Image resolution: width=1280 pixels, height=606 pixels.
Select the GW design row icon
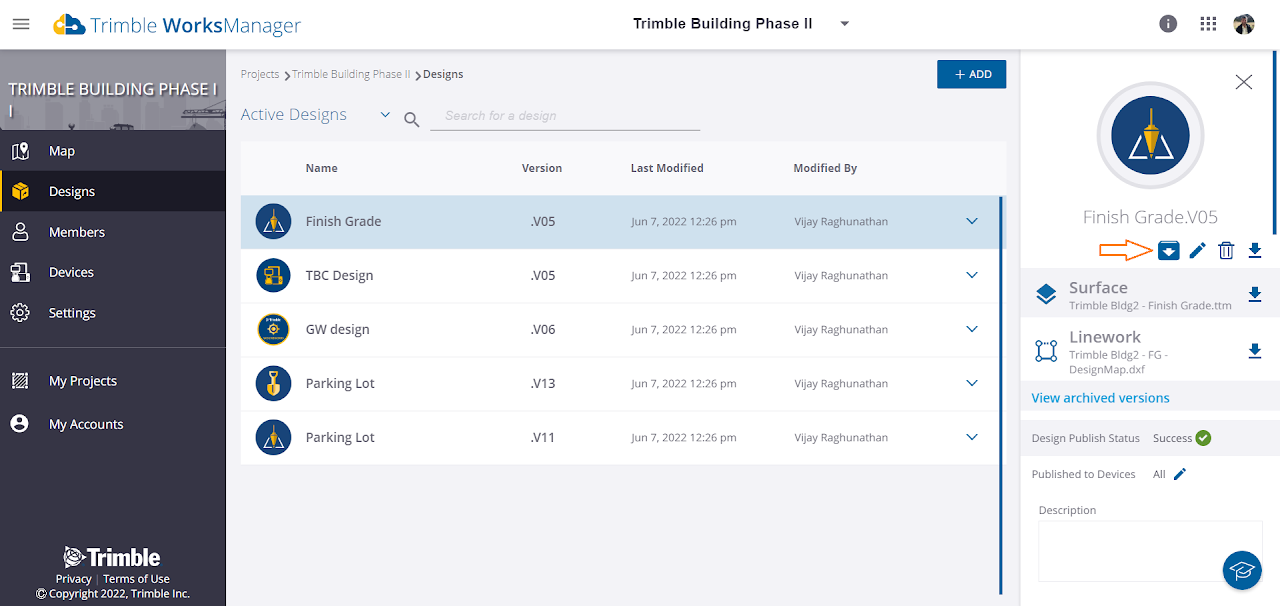coord(273,329)
